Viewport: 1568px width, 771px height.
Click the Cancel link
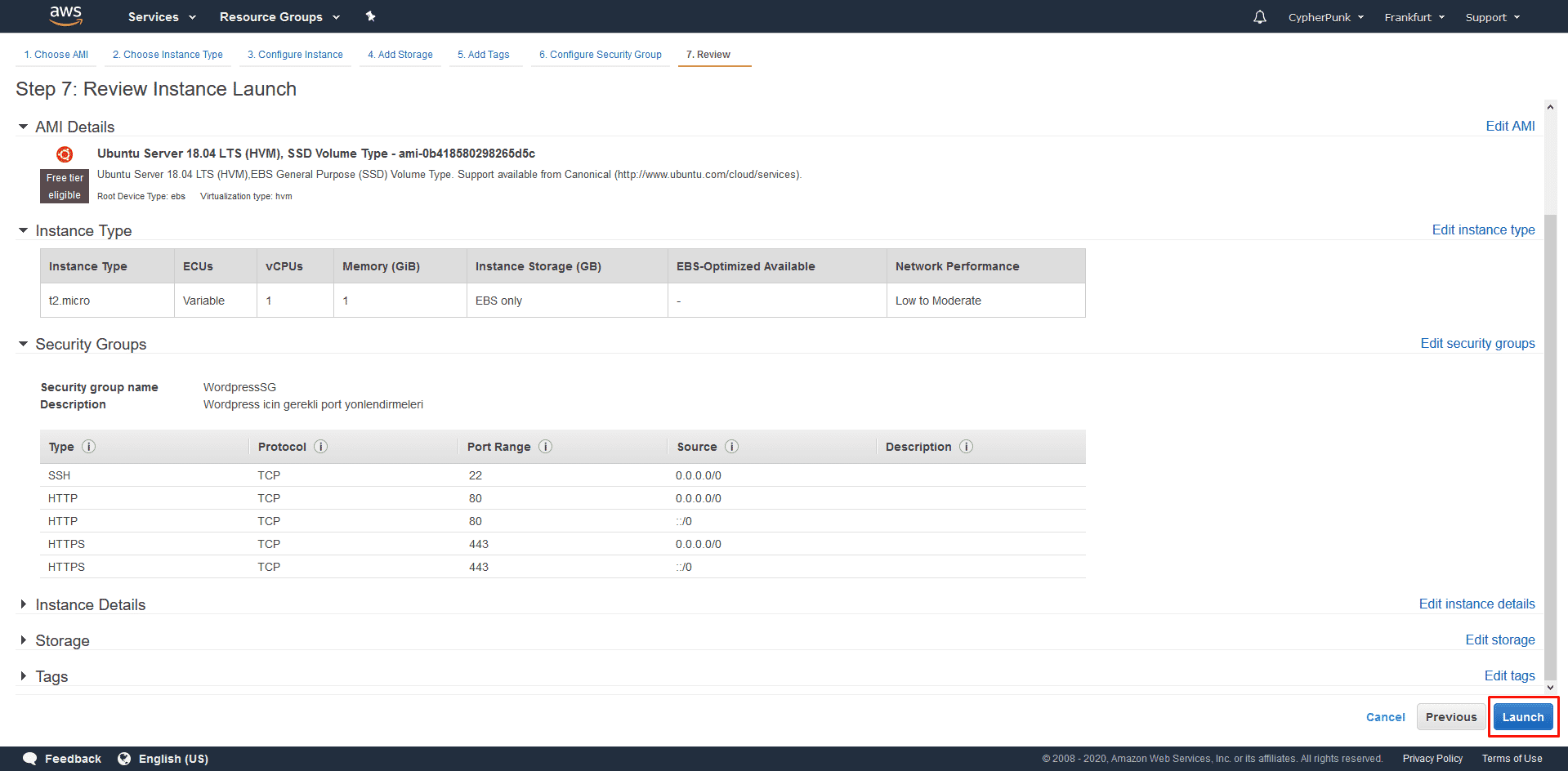1386,717
